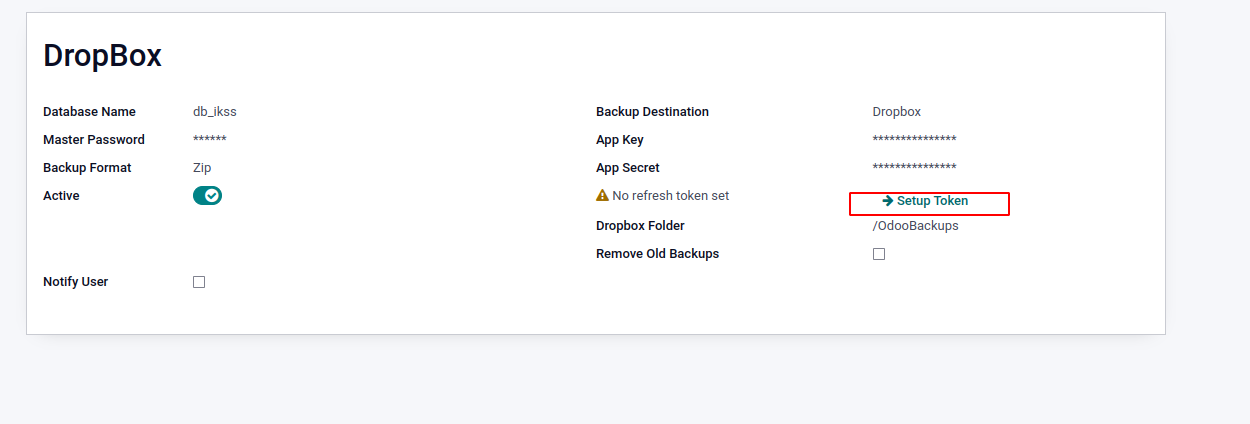Click the yellow warning triangle icon

click(x=602, y=196)
